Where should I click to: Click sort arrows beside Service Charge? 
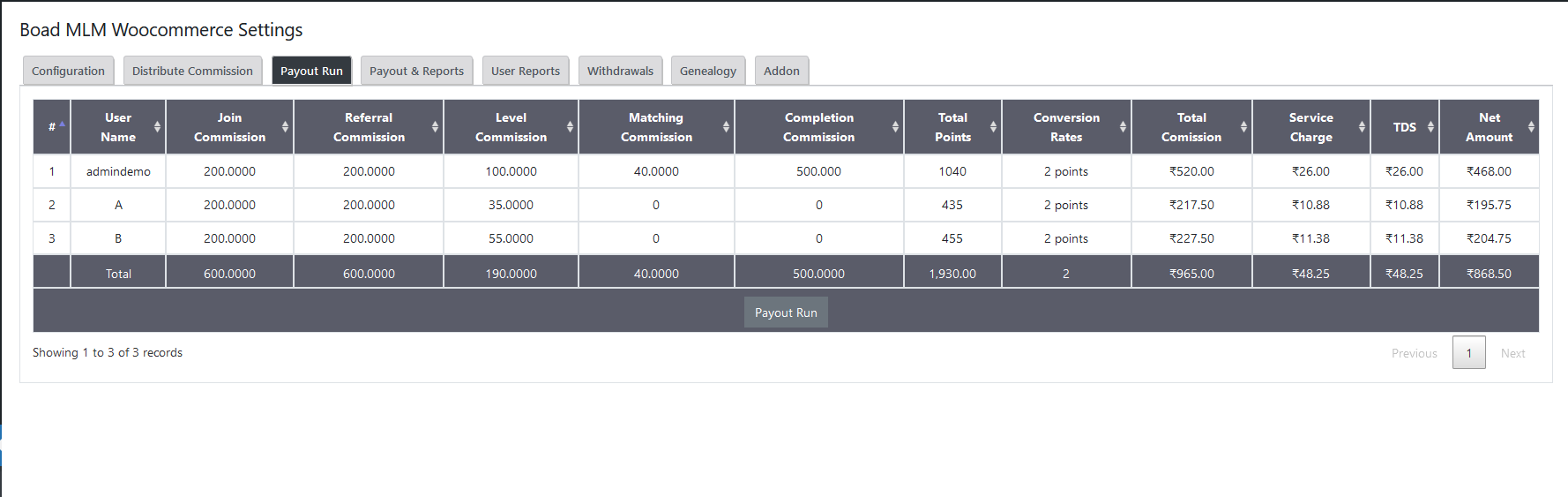[1362, 127]
